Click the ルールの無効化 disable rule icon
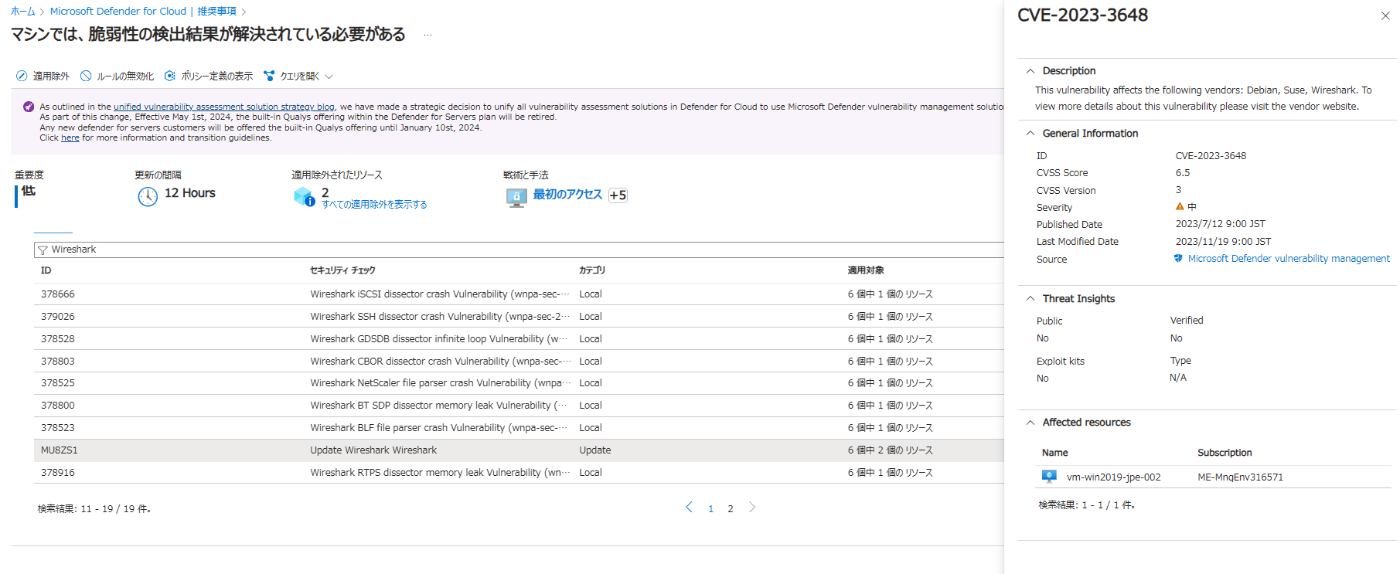 (x=86, y=76)
